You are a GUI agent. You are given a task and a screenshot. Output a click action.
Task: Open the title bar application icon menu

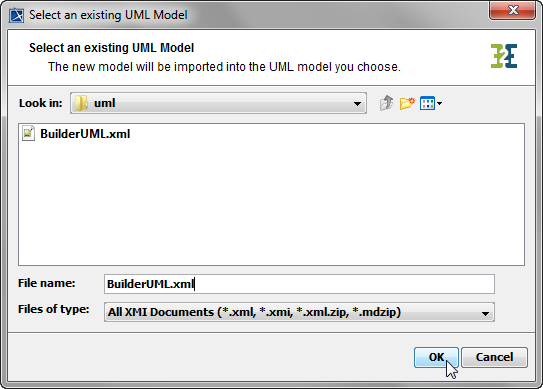16,15
